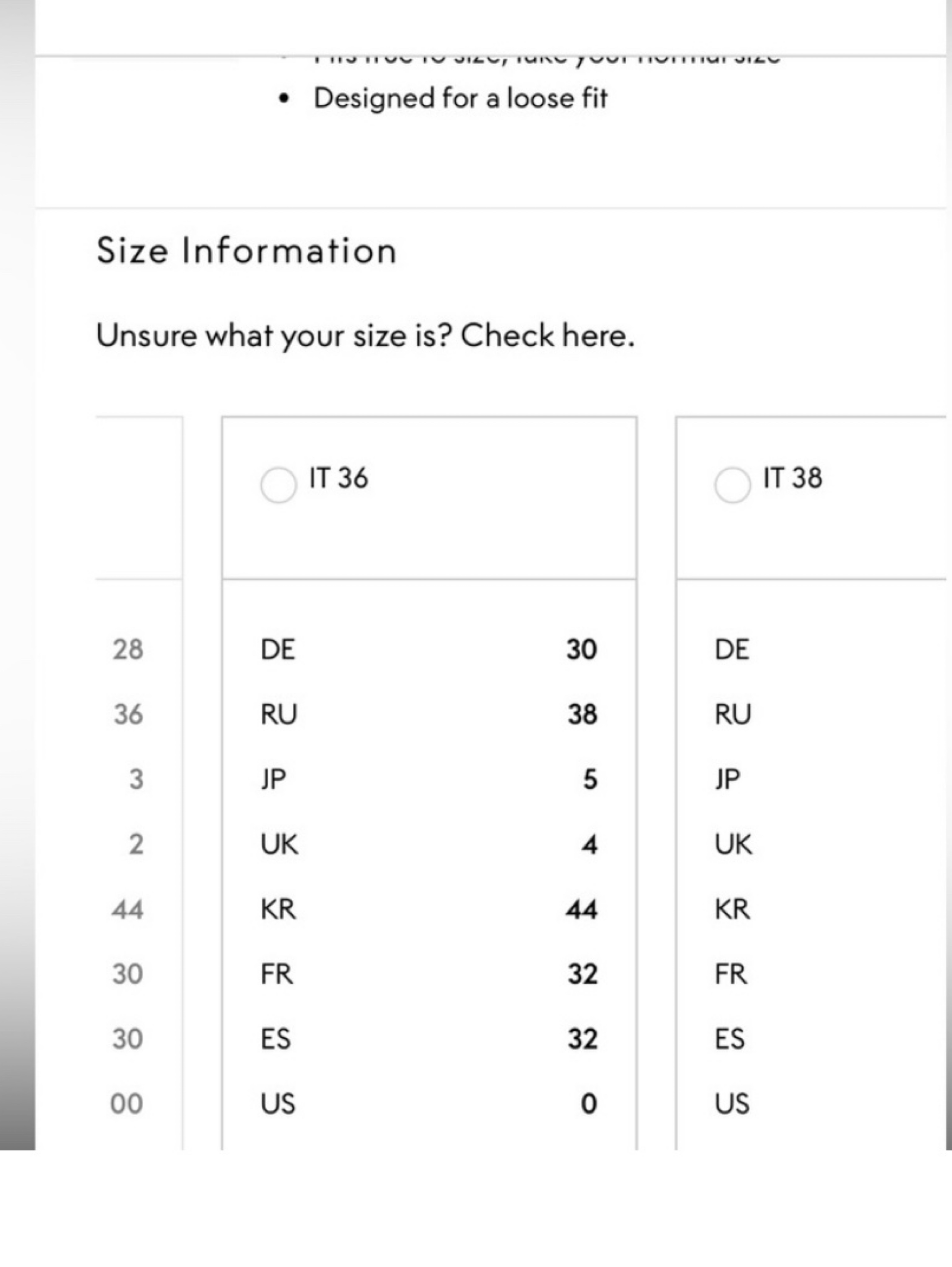Image resolution: width=952 pixels, height=1267 pixels.
Task: Click the UK 4 value in IT 36 card
Action: pyautogui.click(x=590, y=844)
